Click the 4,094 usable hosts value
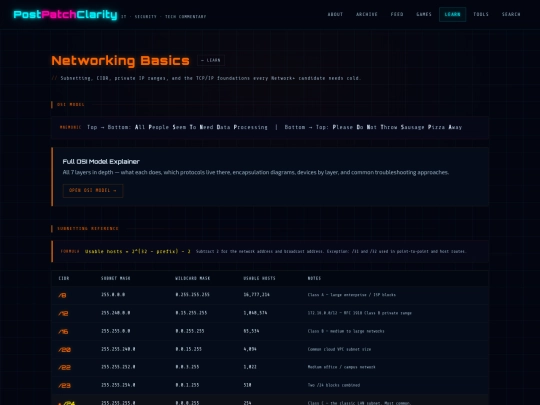 (250, 349)
